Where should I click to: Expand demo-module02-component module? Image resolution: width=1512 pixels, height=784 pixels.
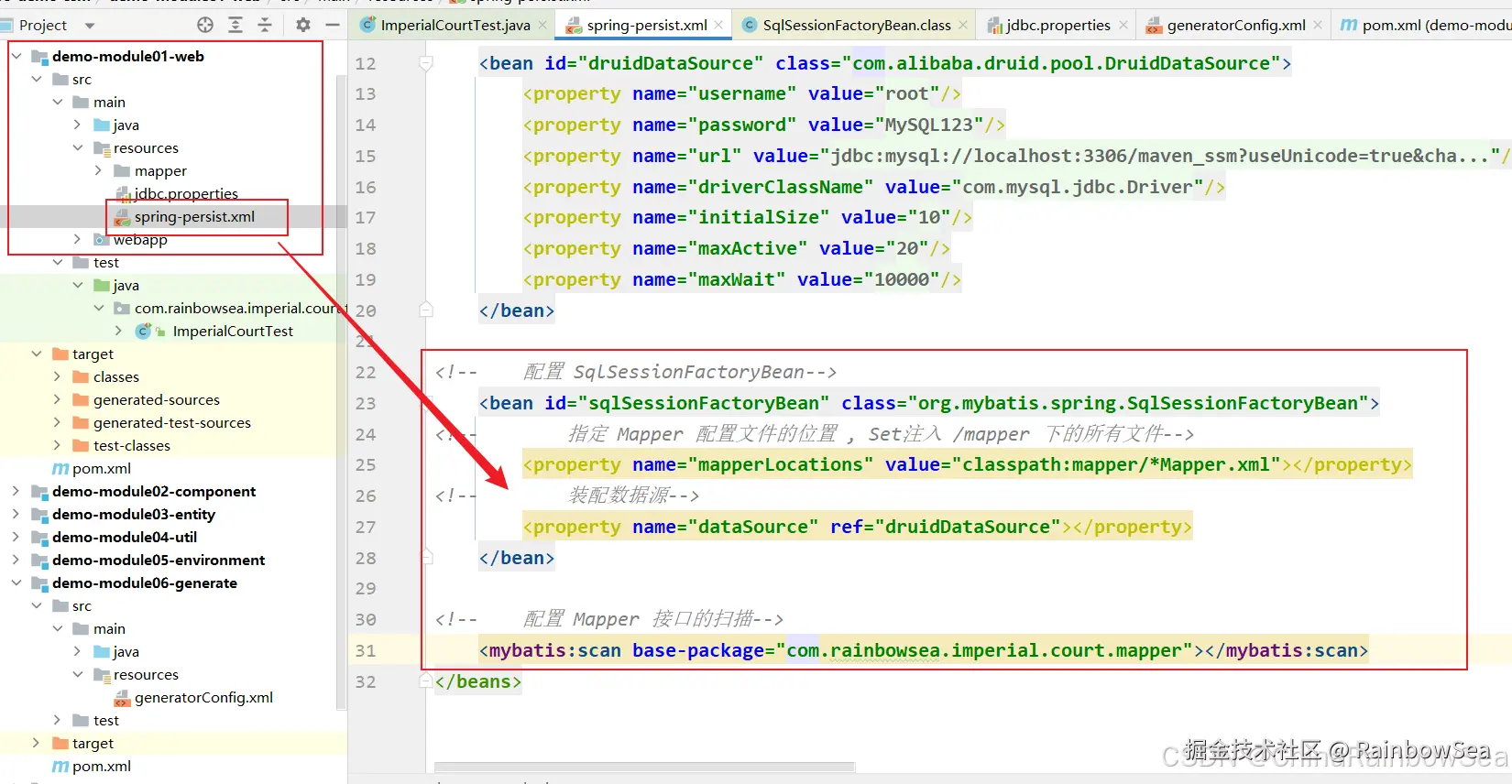pos(16,491)
